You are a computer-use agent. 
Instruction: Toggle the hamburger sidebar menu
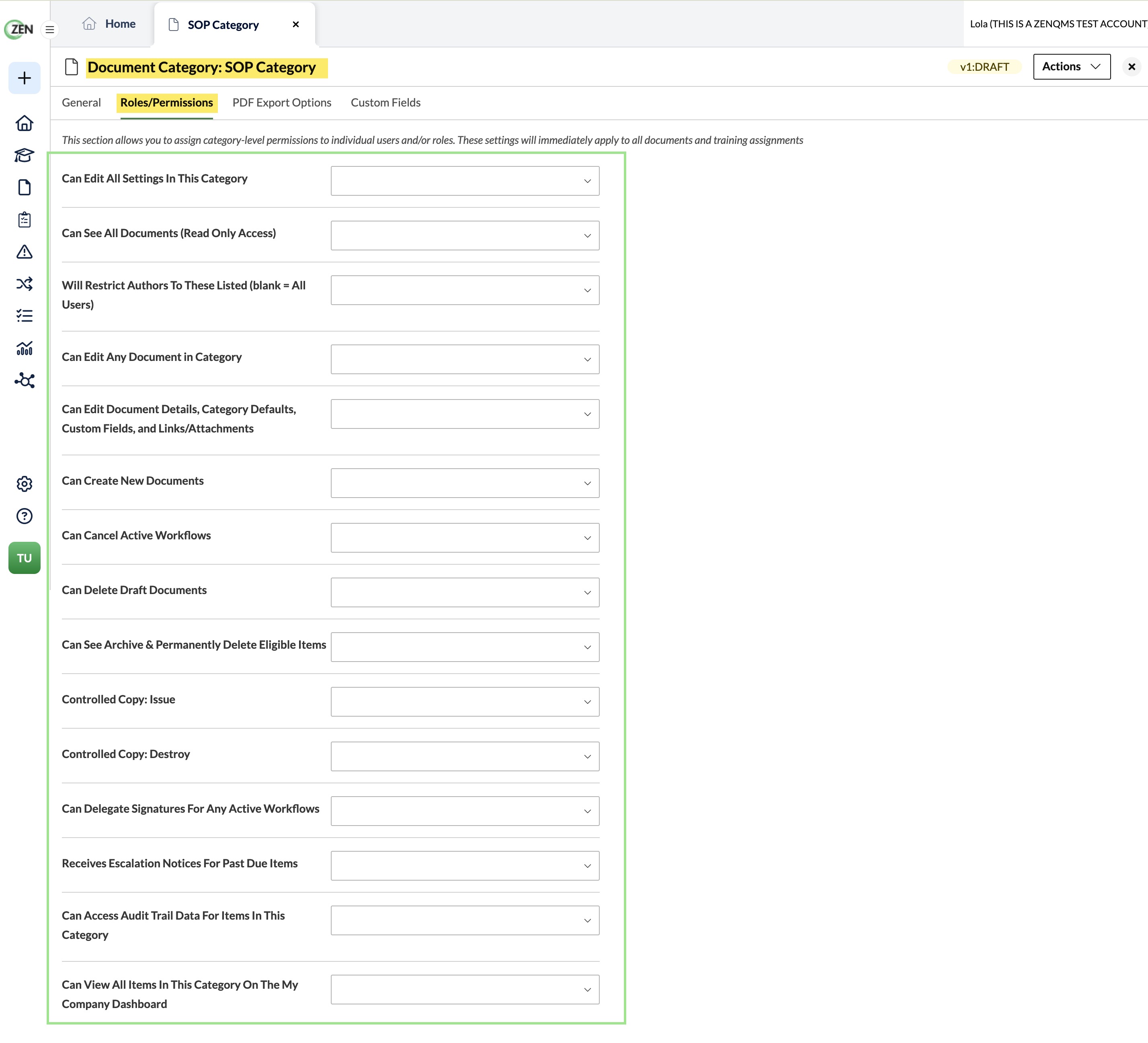click(x=50, y=30)
